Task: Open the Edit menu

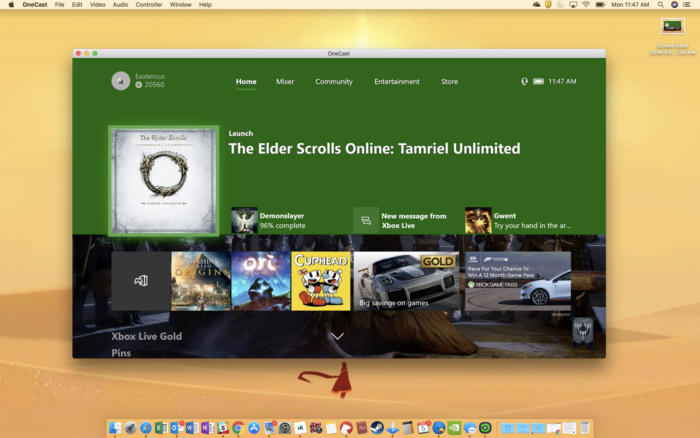Action: click(x=77, y=4)
